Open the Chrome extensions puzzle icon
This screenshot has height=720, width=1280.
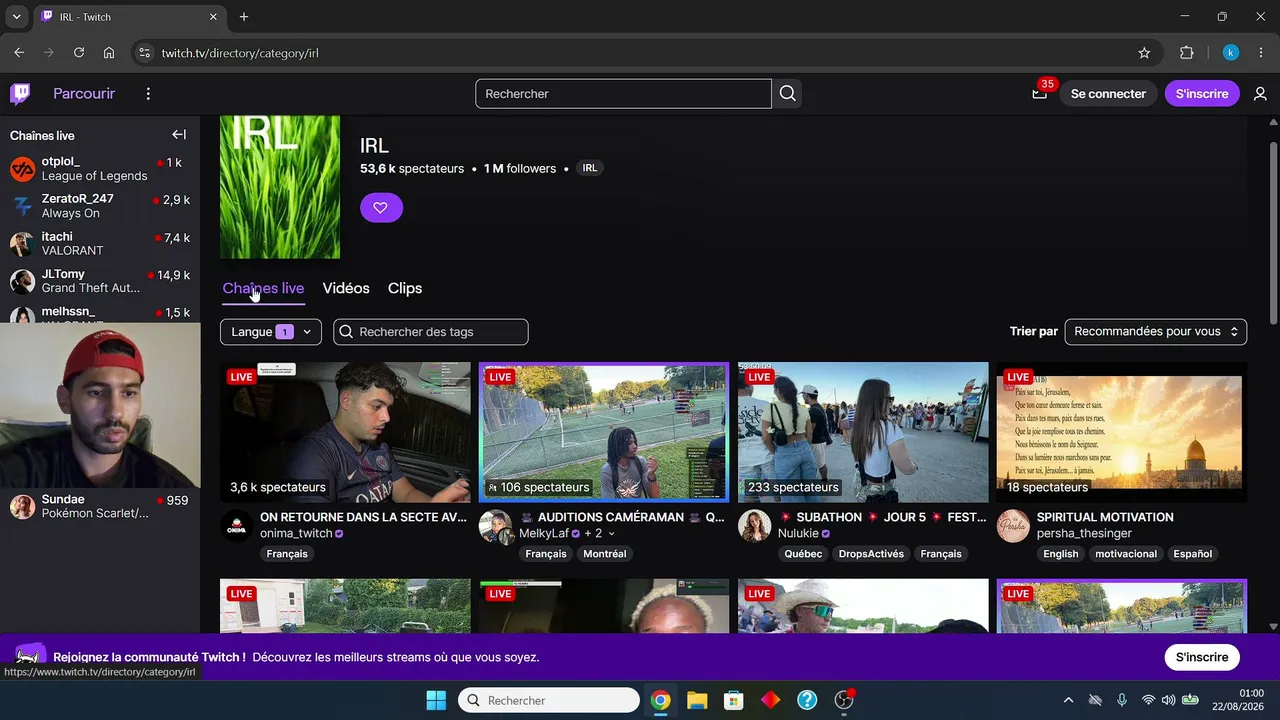1187,53
